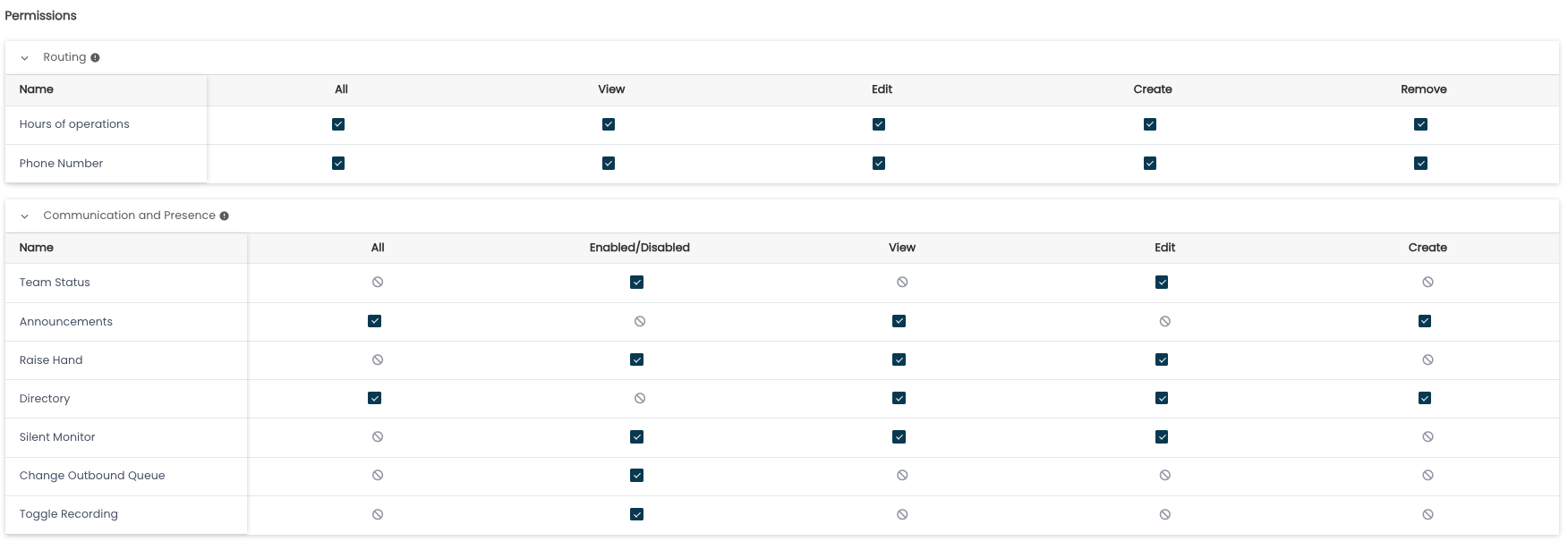
Task: Uncheck Remove for Hours of operations
Action: [x=1420, y=124]
